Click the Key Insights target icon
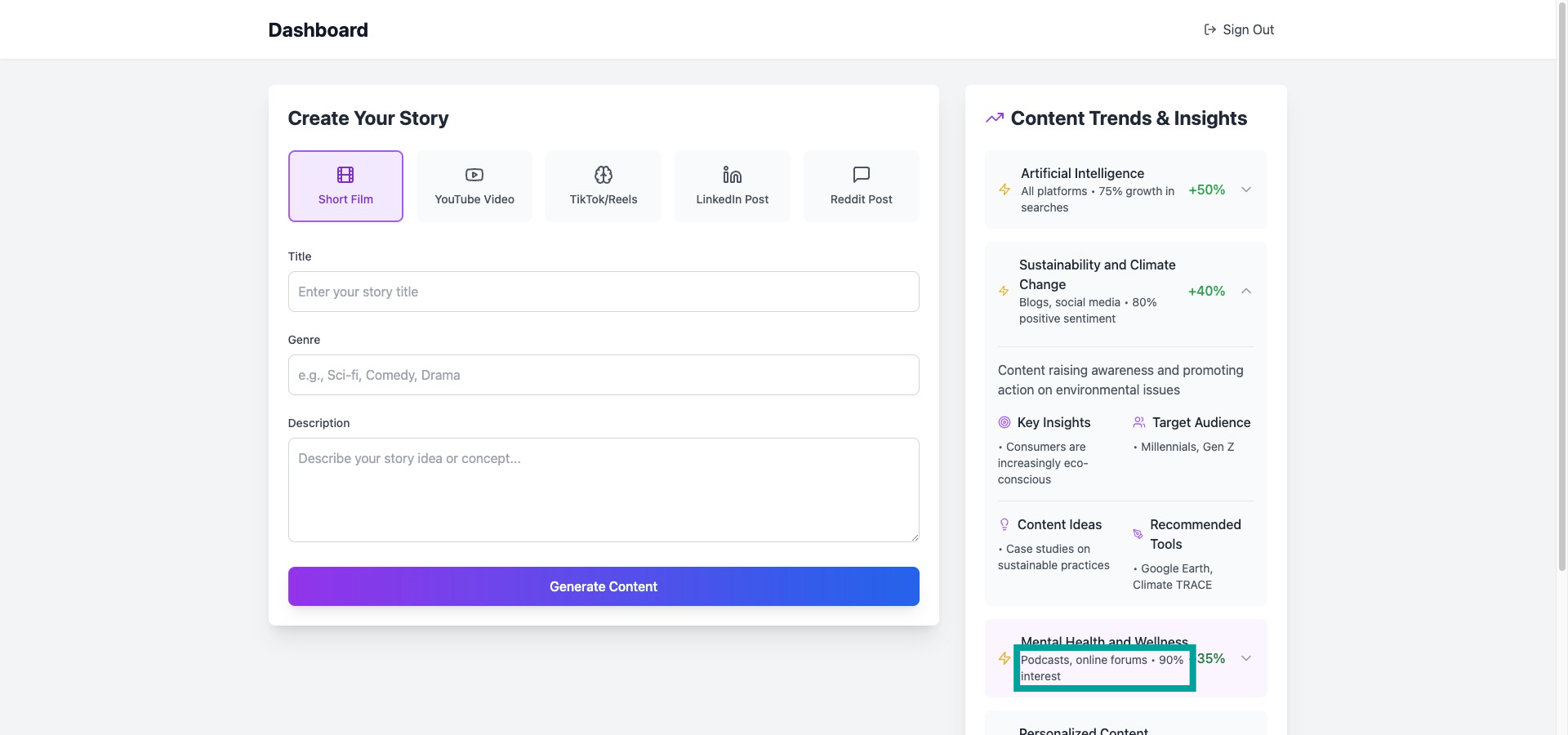 (1004, 422)
